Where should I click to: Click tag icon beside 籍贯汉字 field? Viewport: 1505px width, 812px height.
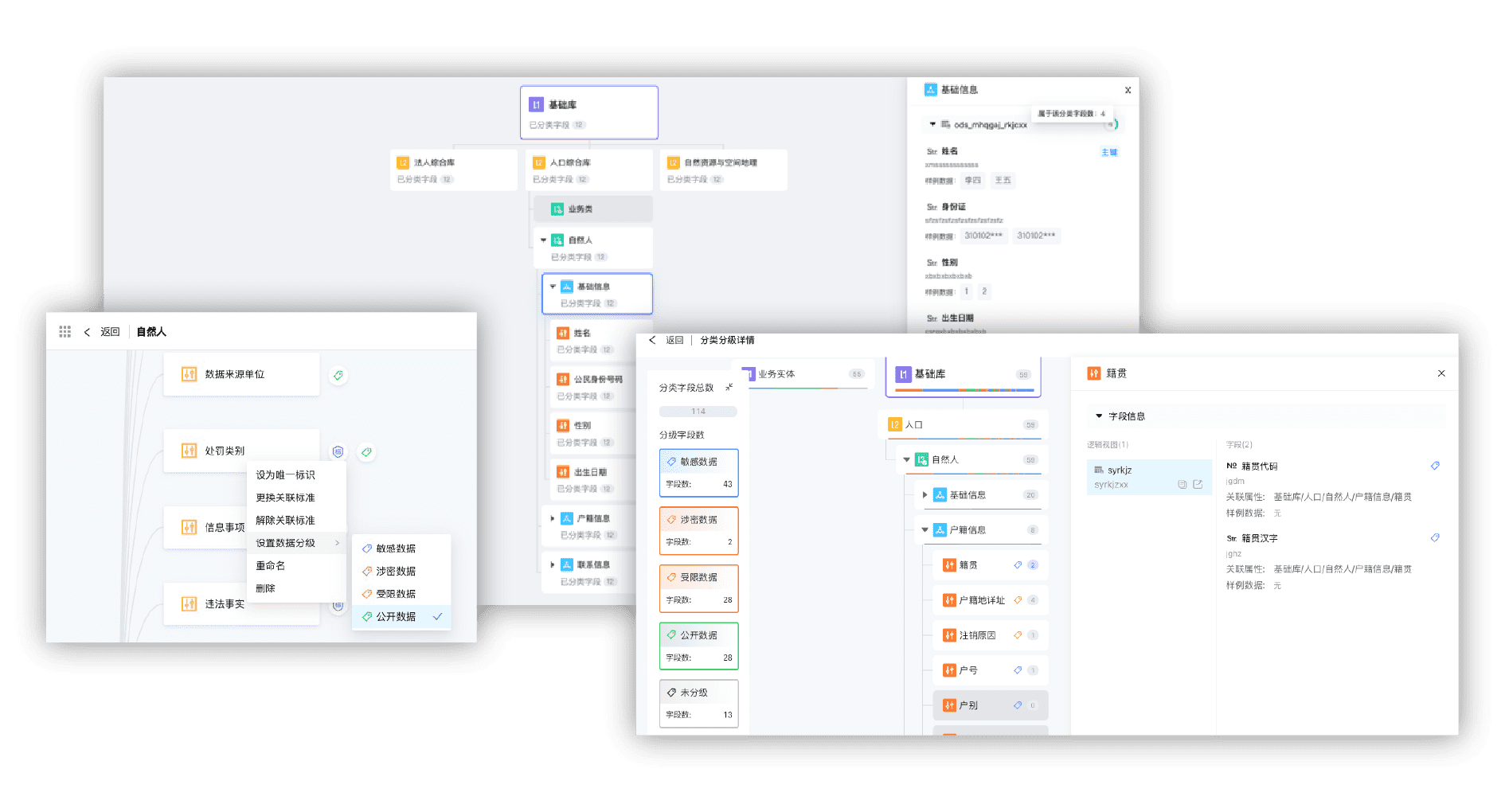1435,537
